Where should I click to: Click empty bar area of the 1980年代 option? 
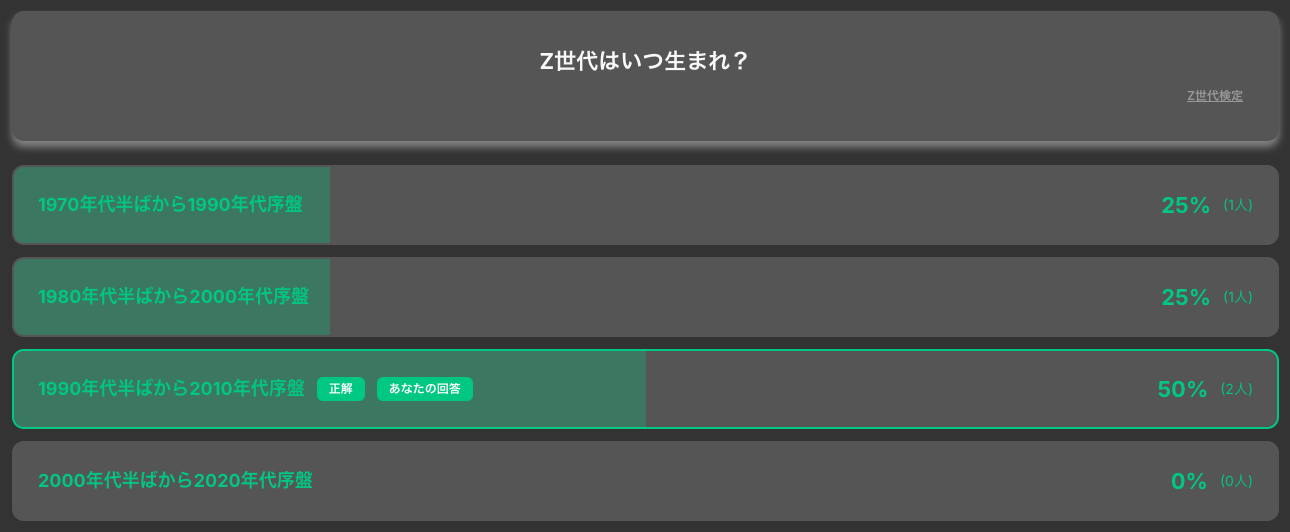740,297
